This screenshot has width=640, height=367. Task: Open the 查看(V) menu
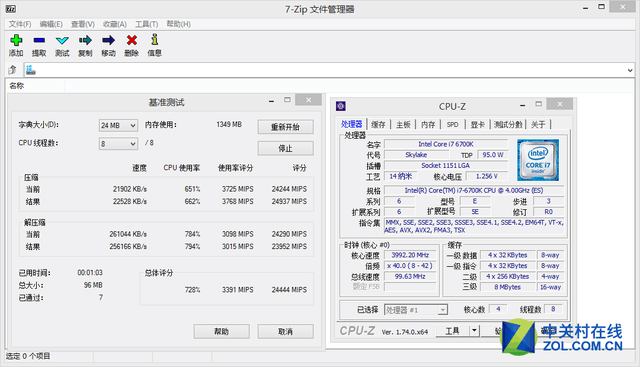click(x=83, y=24)
